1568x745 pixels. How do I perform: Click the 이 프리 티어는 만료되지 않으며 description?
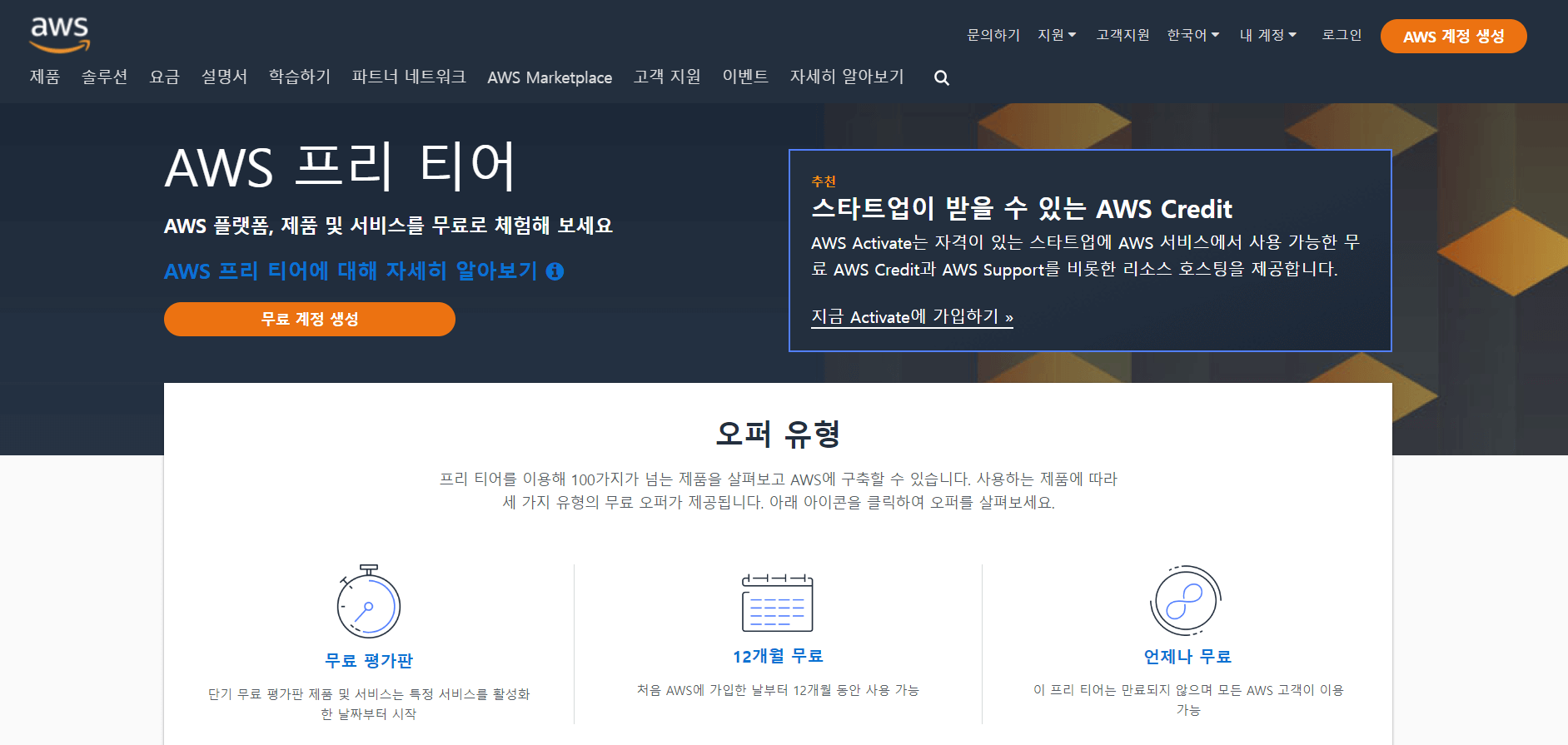(x=1188, y=700)
